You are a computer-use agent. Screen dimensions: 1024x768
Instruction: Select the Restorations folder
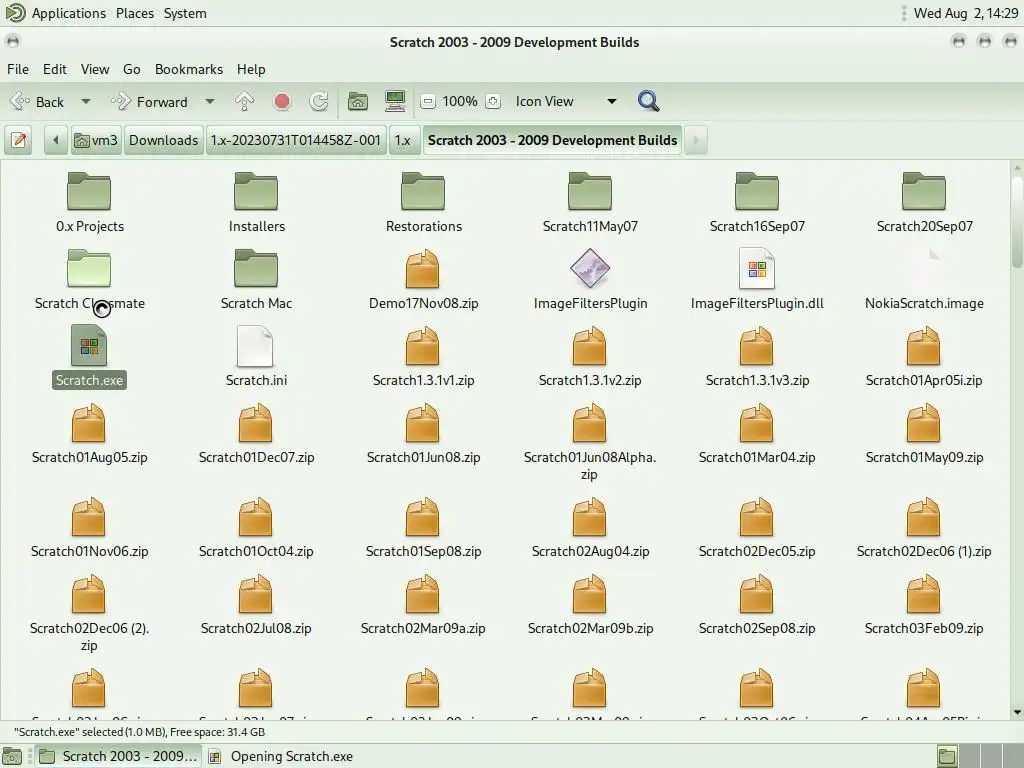(423, 202)
